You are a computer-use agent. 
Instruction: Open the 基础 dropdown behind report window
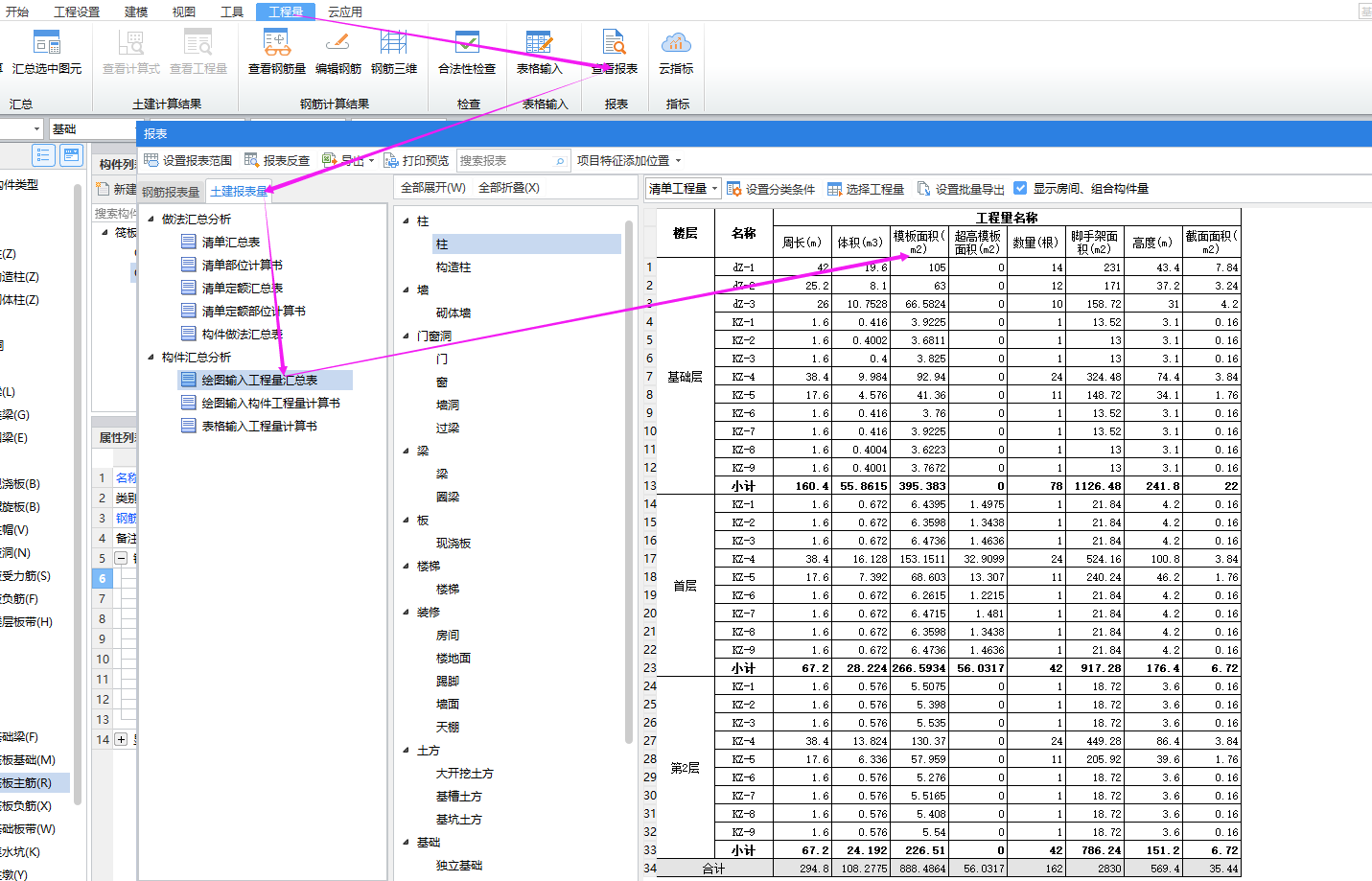click(x=92, y=128)
